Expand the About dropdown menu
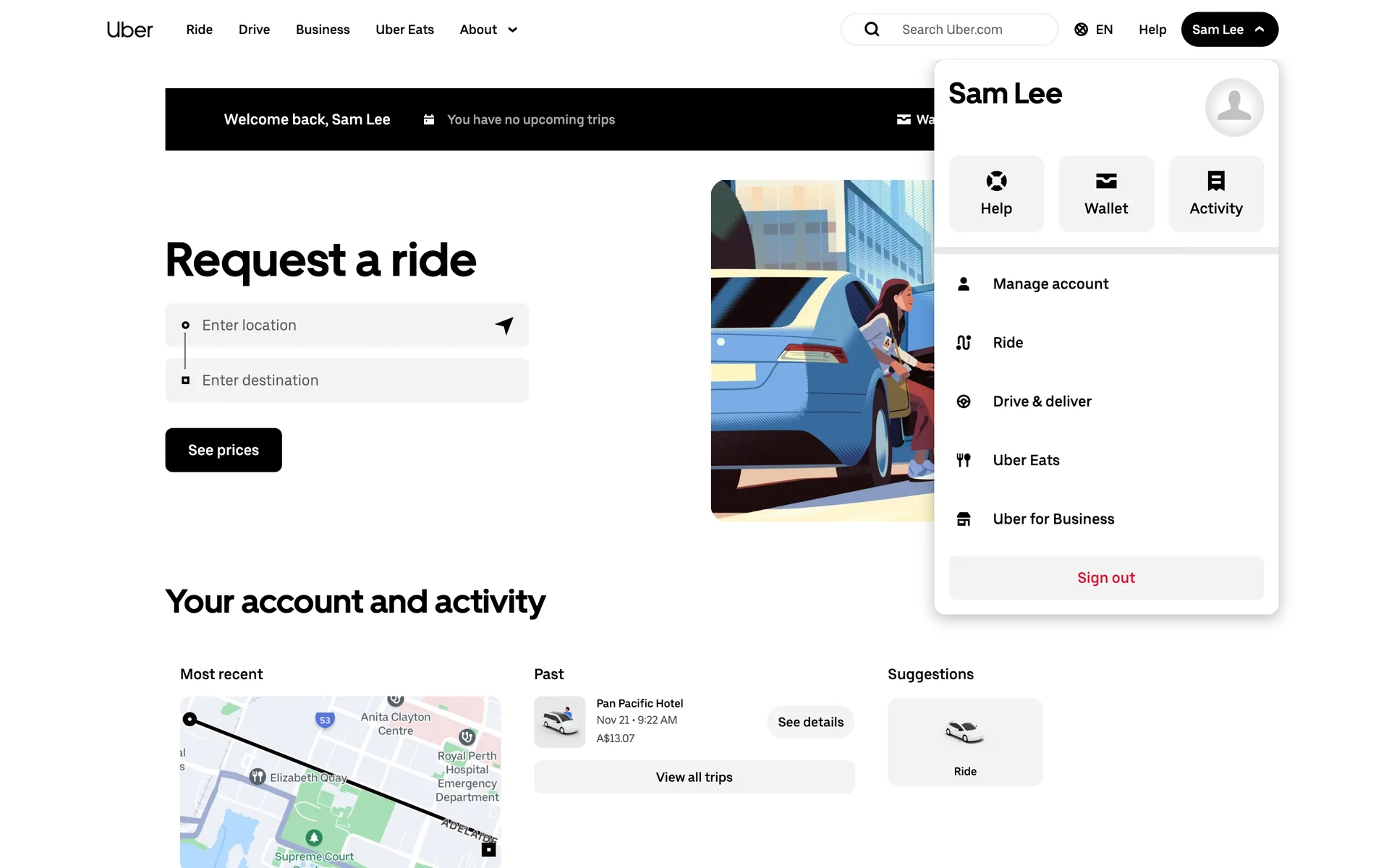 point(488,30)
